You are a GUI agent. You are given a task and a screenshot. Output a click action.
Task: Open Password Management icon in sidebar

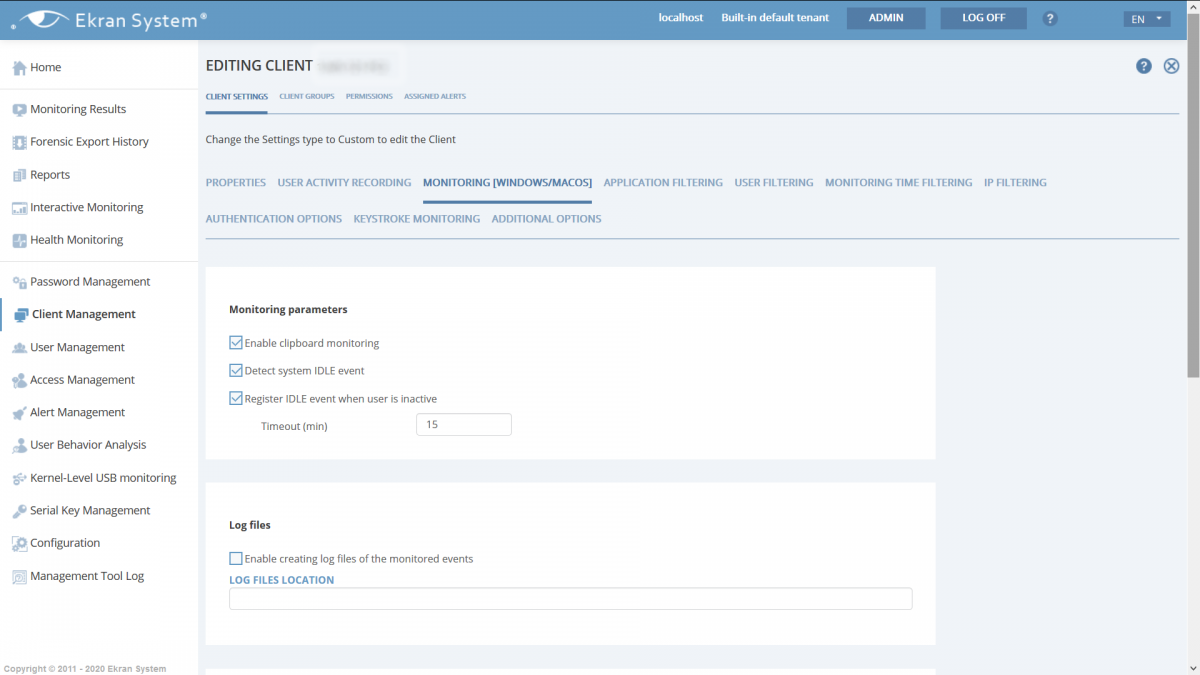19,282
